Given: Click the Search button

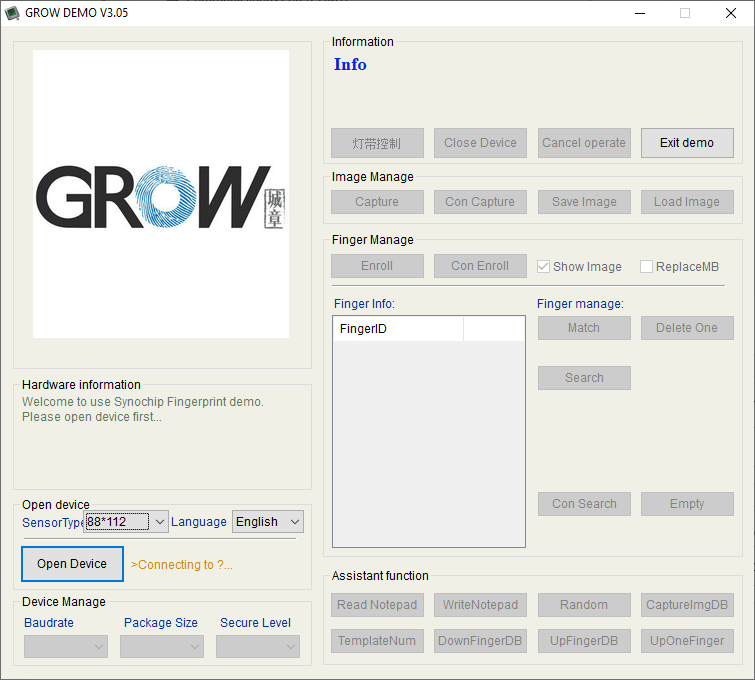Looking at the screenshot, I should point(584,378).
